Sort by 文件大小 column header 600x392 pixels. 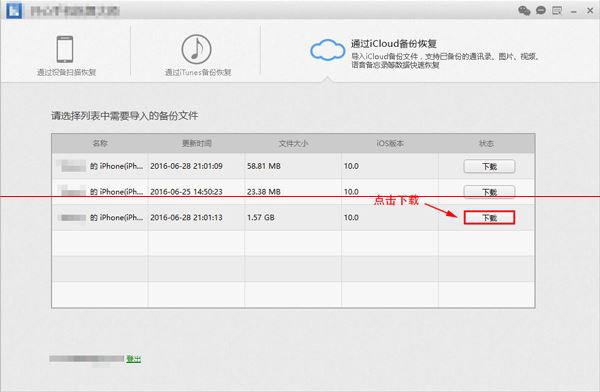point(293,144)
